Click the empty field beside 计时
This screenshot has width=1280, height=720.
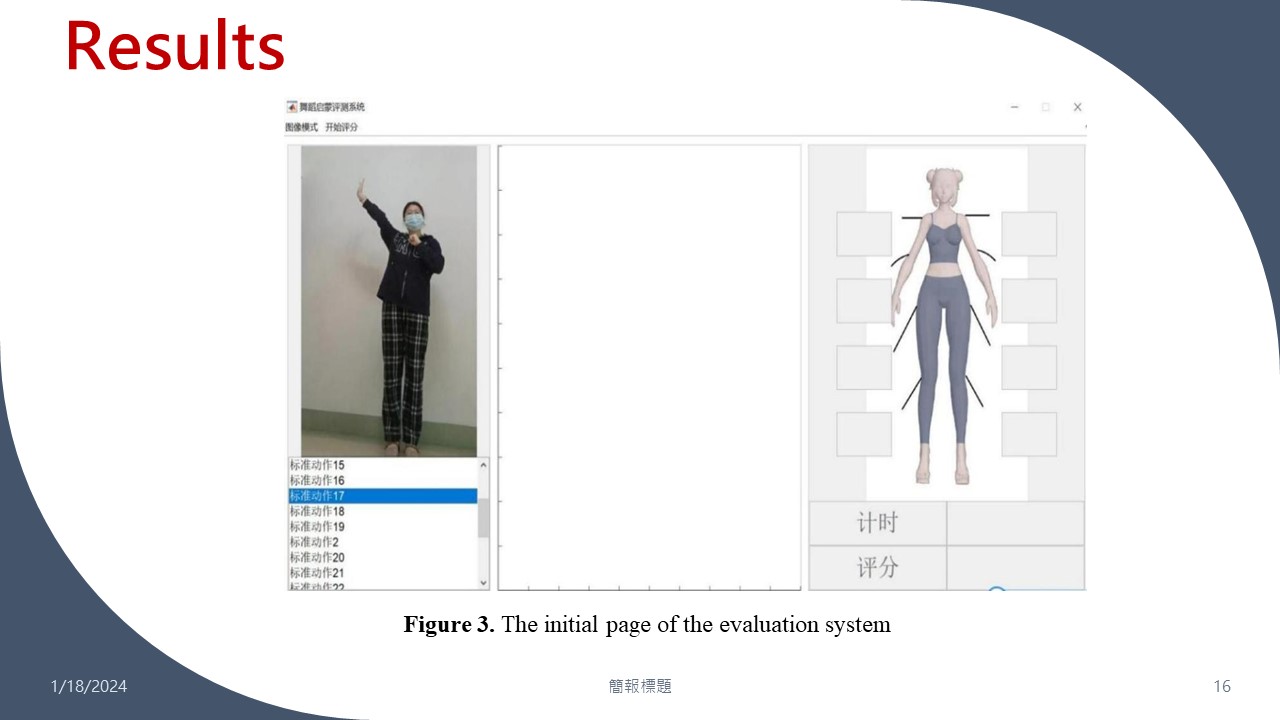(1015, 523)
